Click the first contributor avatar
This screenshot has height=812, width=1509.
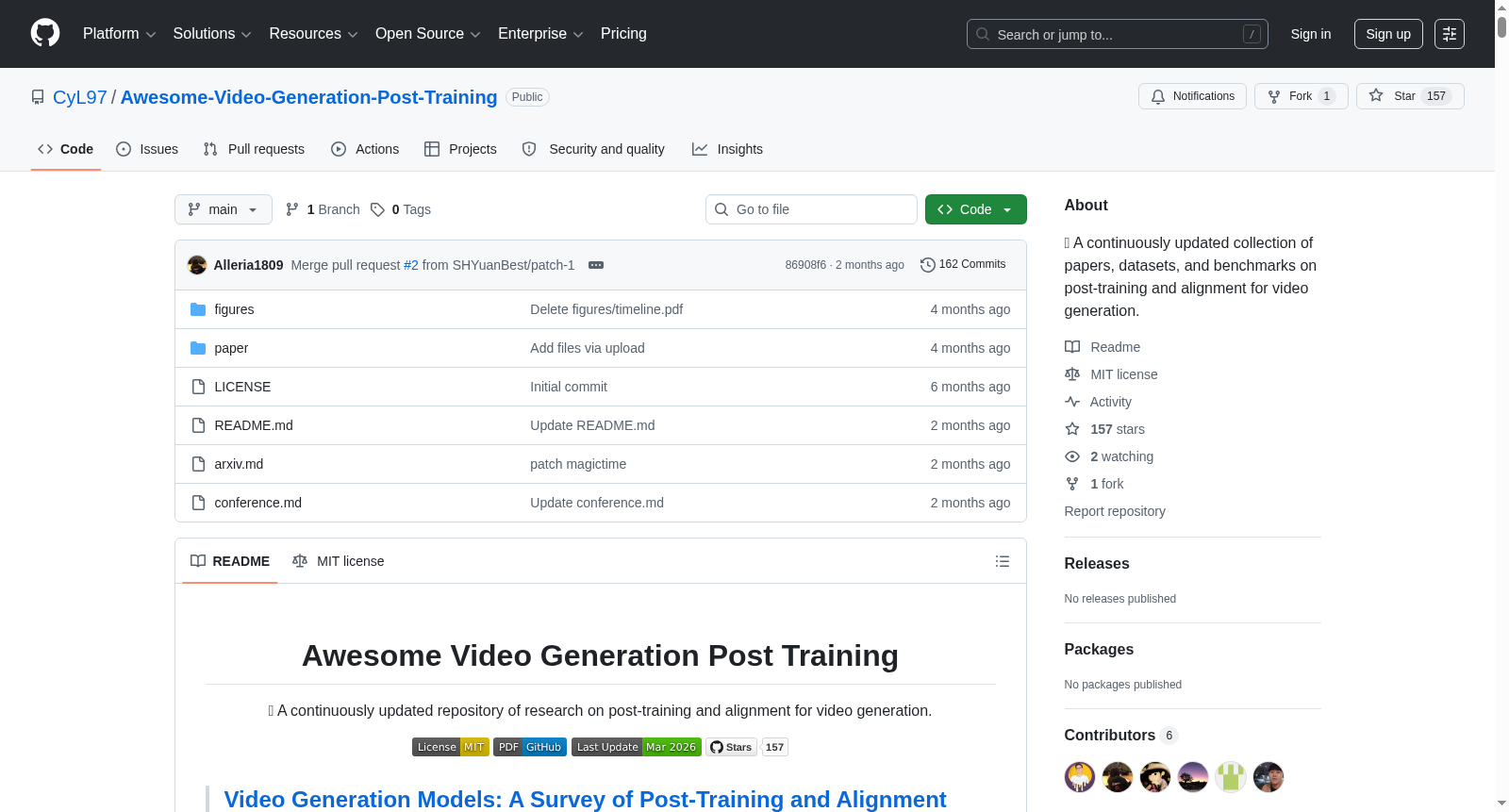click(1080, 777)
